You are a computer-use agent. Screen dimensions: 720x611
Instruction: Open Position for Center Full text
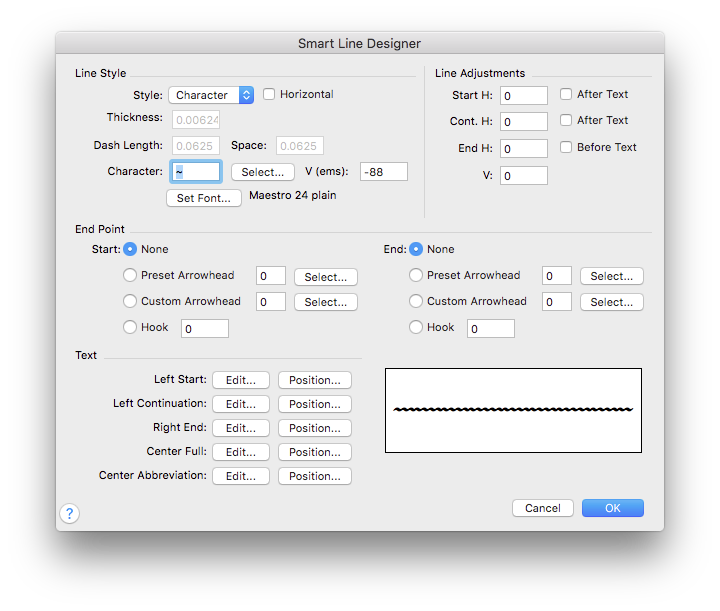coord(315,452)
